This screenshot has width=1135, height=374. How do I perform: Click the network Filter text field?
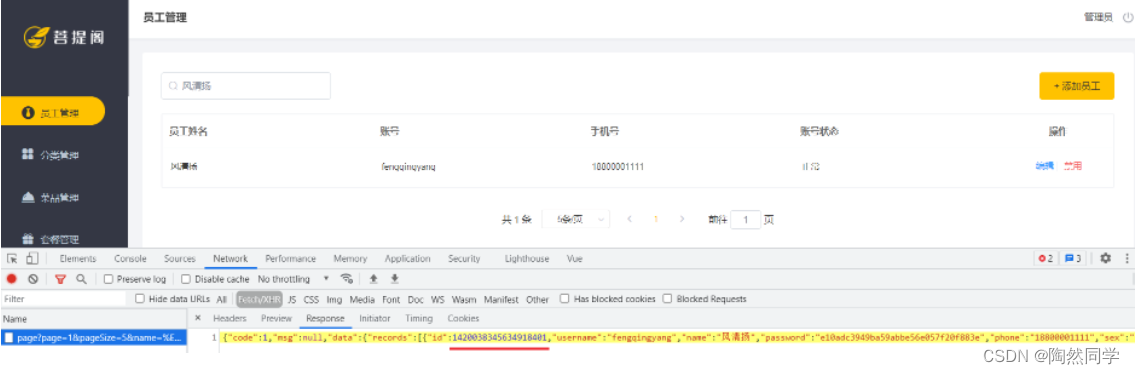point(64,299)
